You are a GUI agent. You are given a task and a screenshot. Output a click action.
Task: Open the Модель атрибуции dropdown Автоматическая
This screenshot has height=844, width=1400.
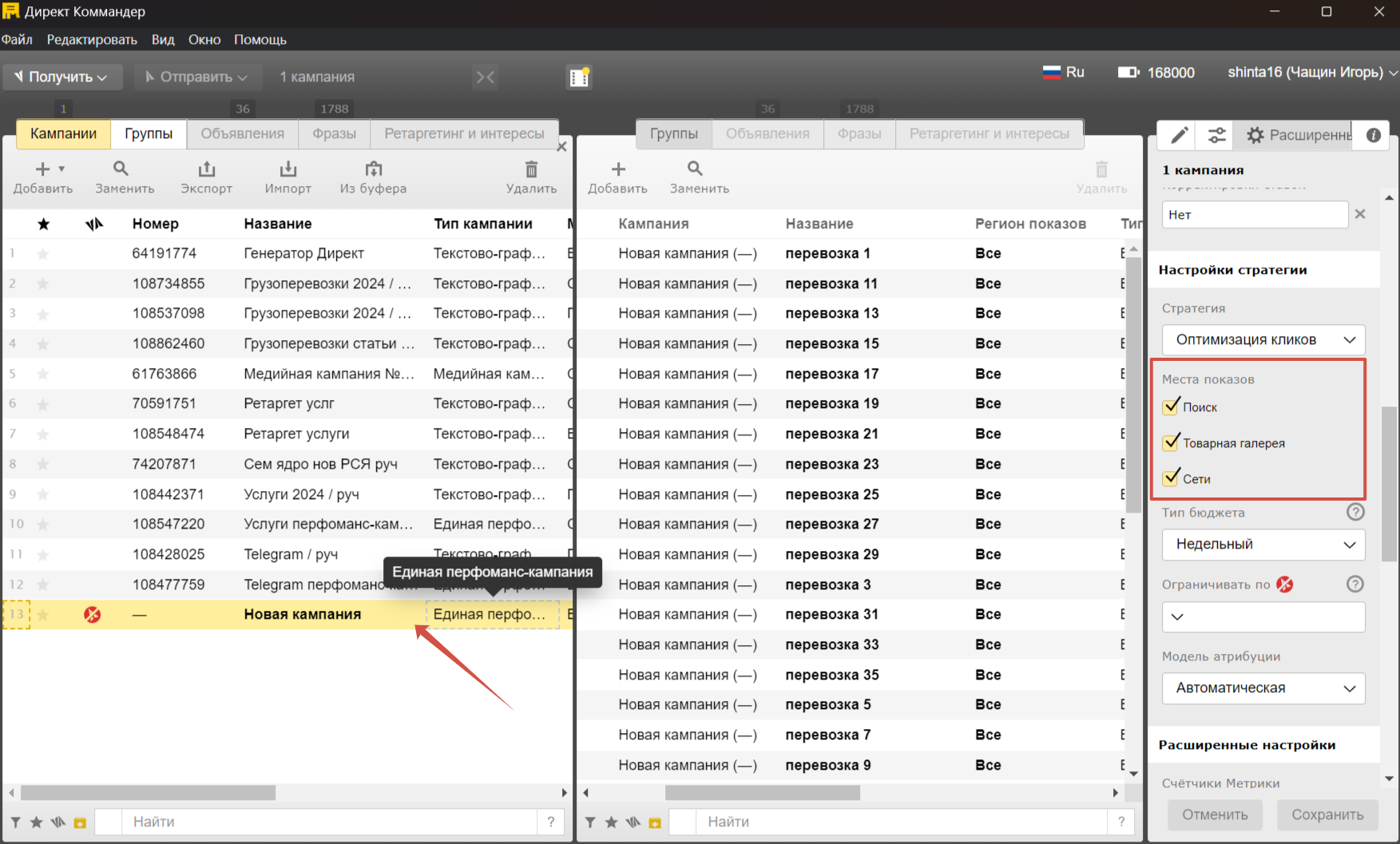[x=1263, y=687]
